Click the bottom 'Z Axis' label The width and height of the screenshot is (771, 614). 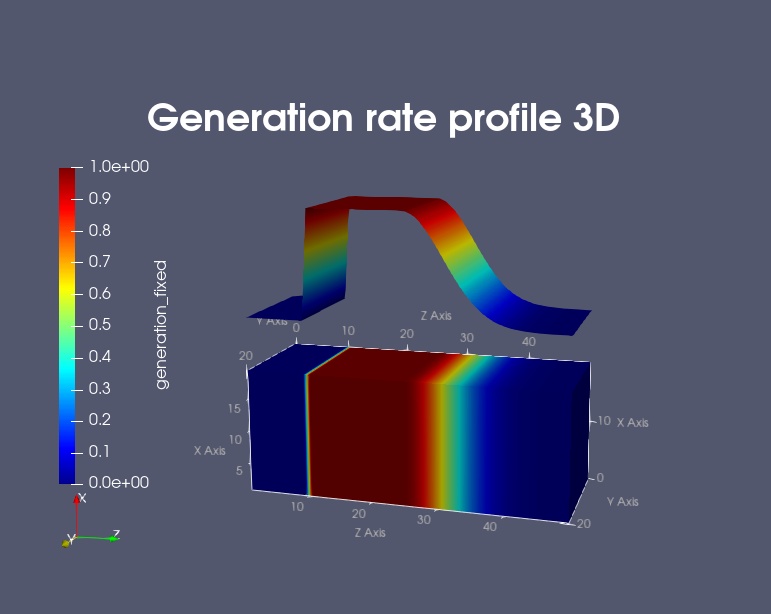(x=370, y=532)
